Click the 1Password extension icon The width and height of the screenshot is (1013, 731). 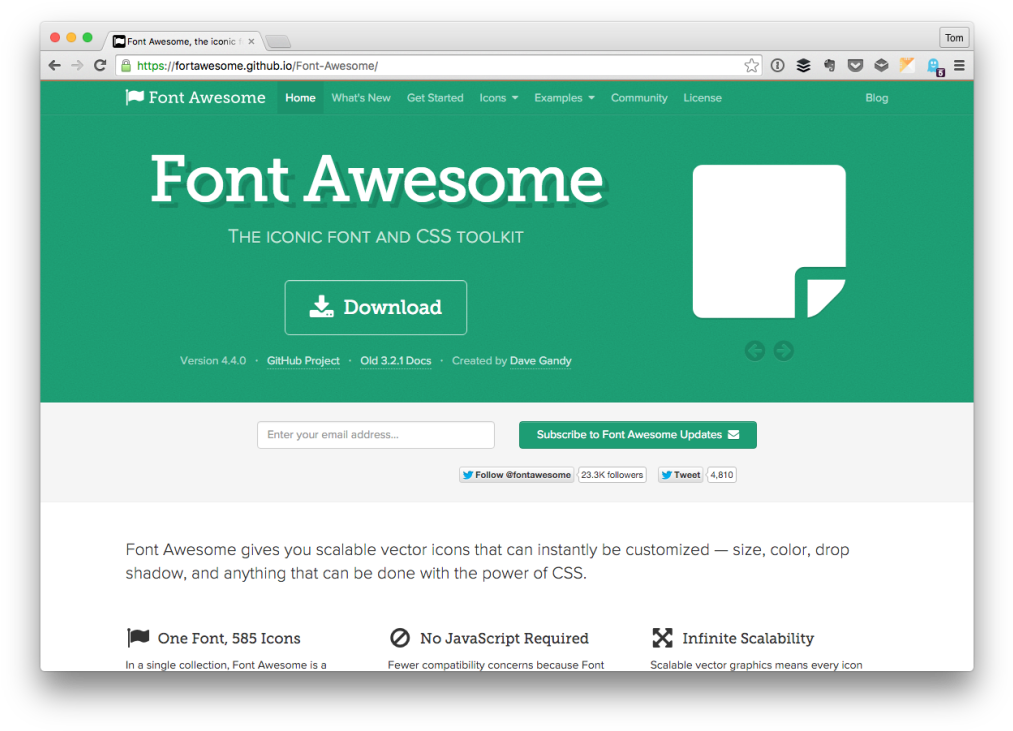777,66
